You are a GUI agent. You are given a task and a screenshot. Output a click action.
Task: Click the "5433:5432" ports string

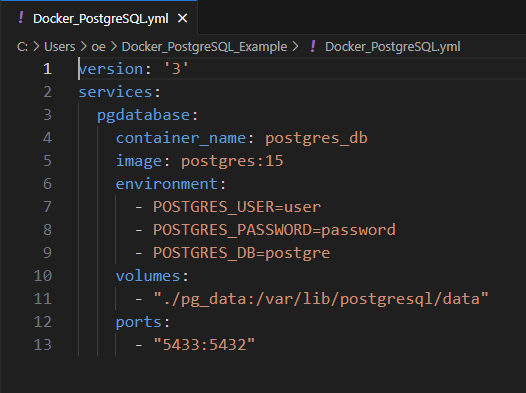204,345
